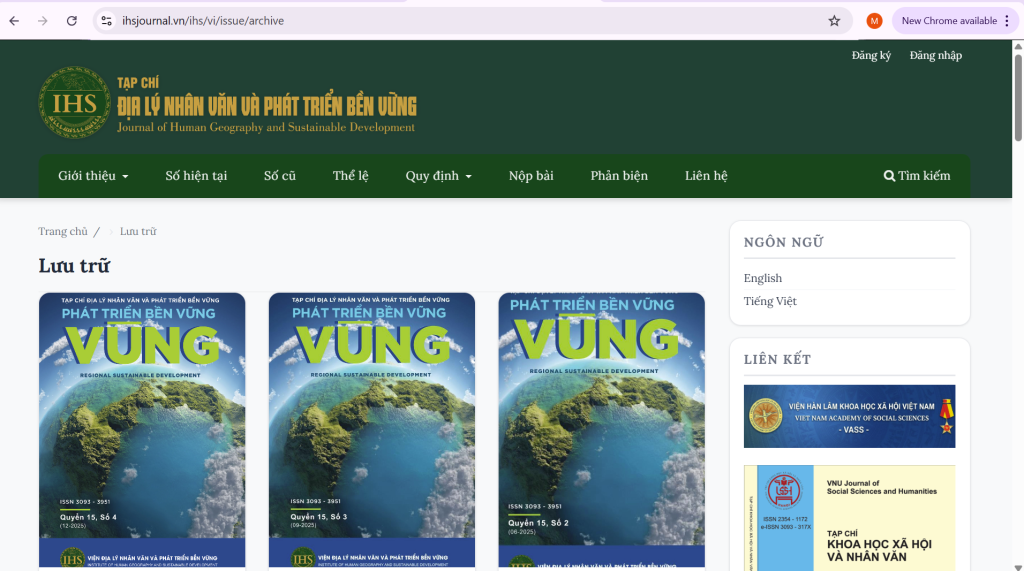Click the Đăng ký register link
Image resolution: width=1024 pixels, height=571 pixels.
[x=871, y=56]
